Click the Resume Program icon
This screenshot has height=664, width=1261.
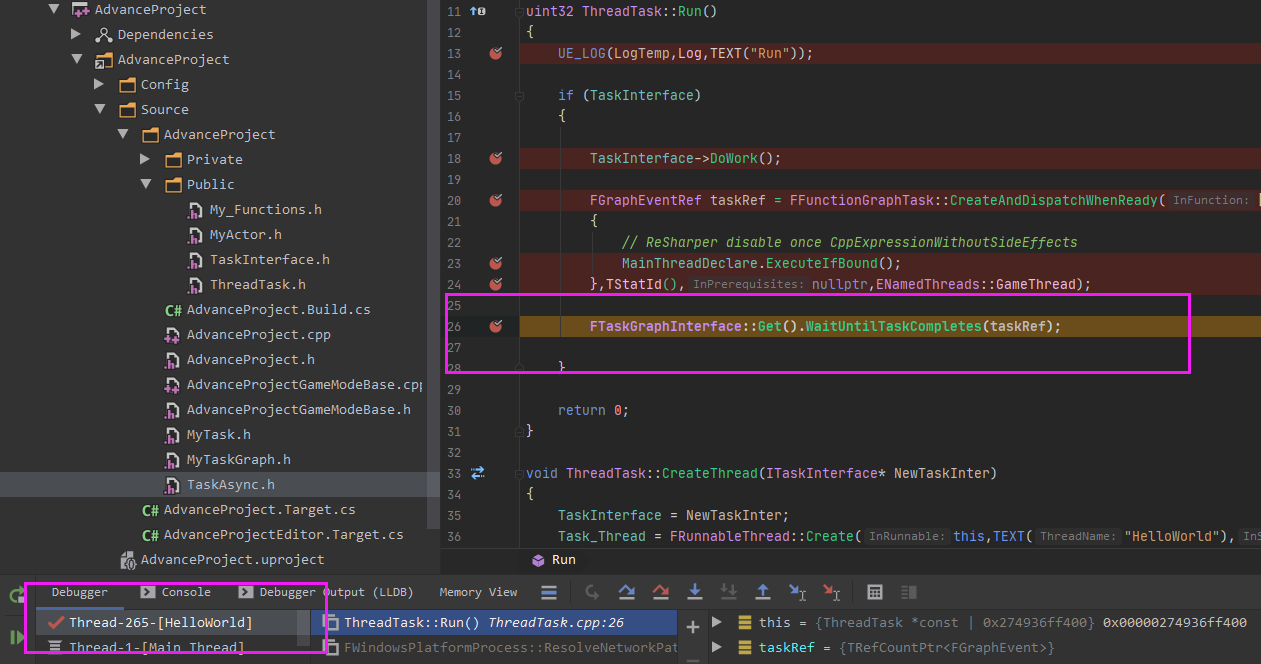[x=15, y=637]
